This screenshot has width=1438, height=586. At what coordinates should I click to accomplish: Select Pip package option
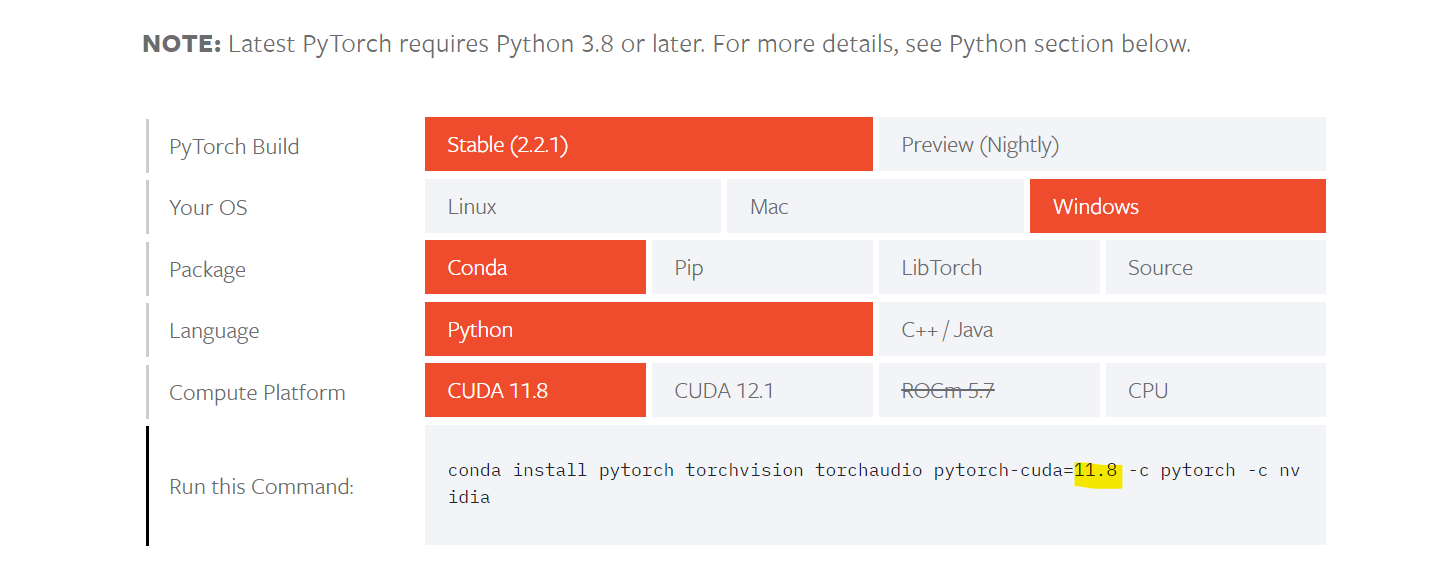762,267
